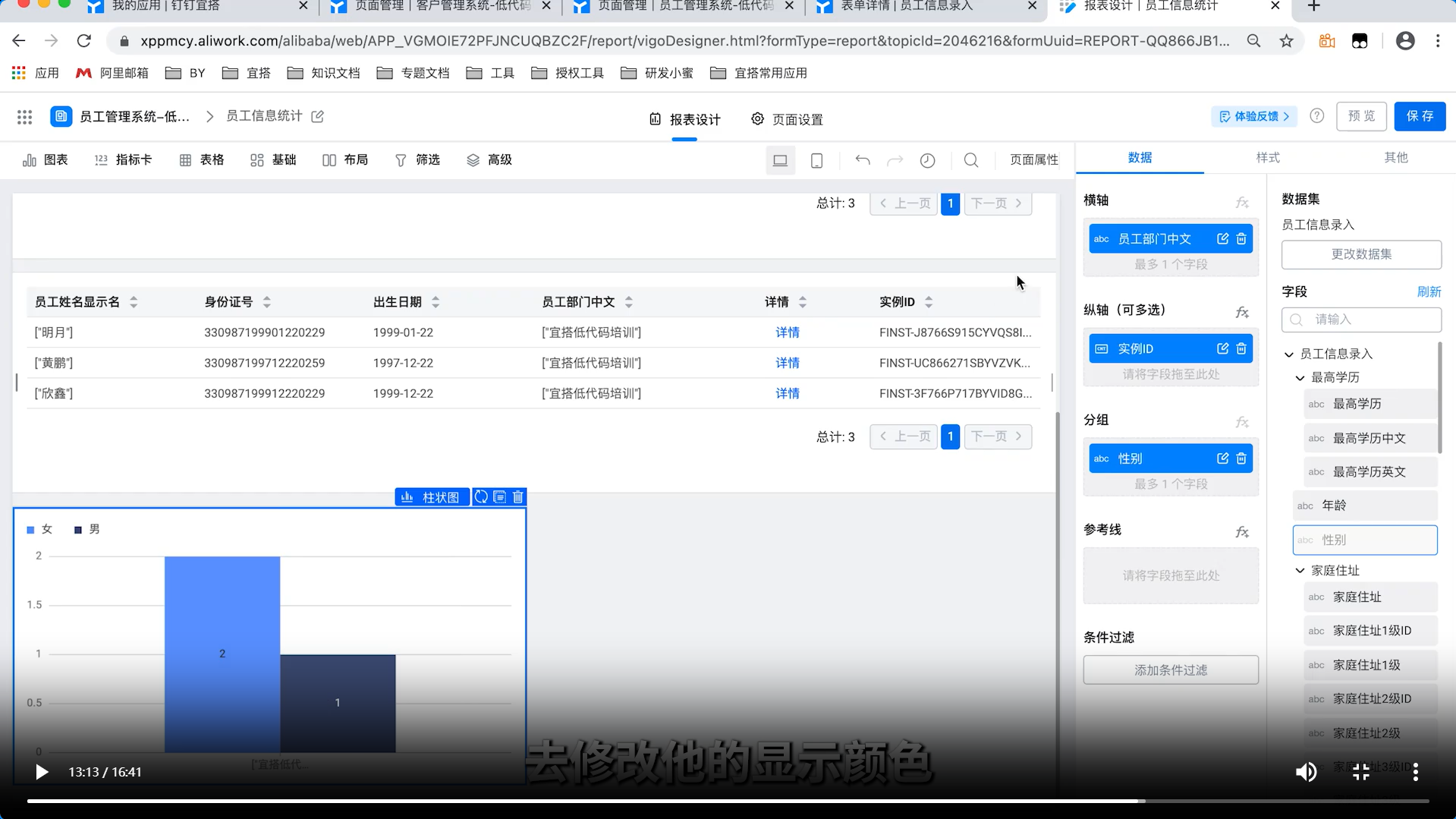The width and height of the screenshot is (1456, 819).
Task: Seek on the video progress bar
Action: tap(728, 801)
